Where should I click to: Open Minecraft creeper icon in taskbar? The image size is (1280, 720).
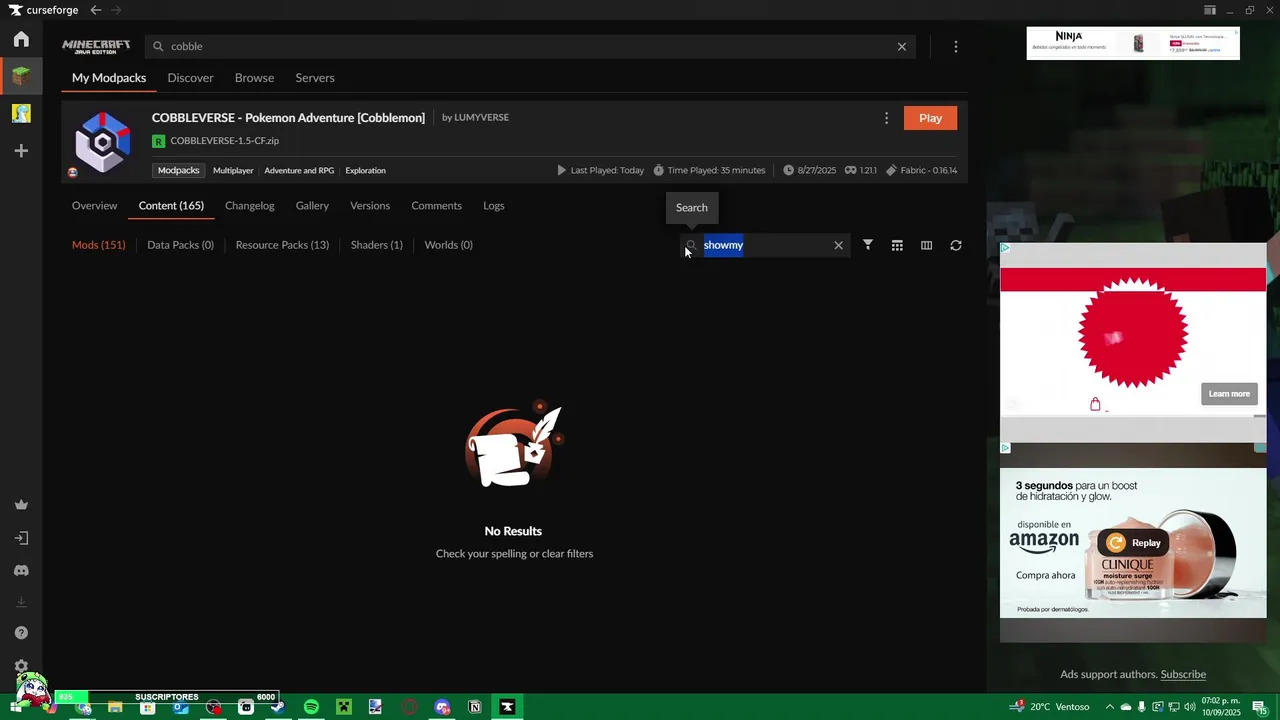344,707
